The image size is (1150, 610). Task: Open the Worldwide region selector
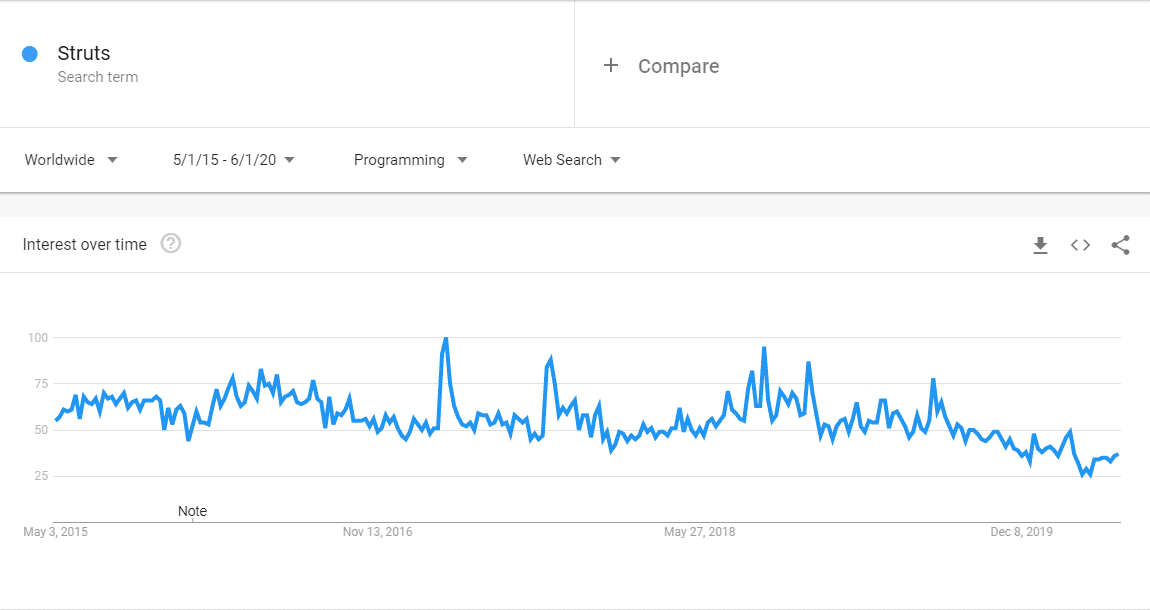[60, 160]
